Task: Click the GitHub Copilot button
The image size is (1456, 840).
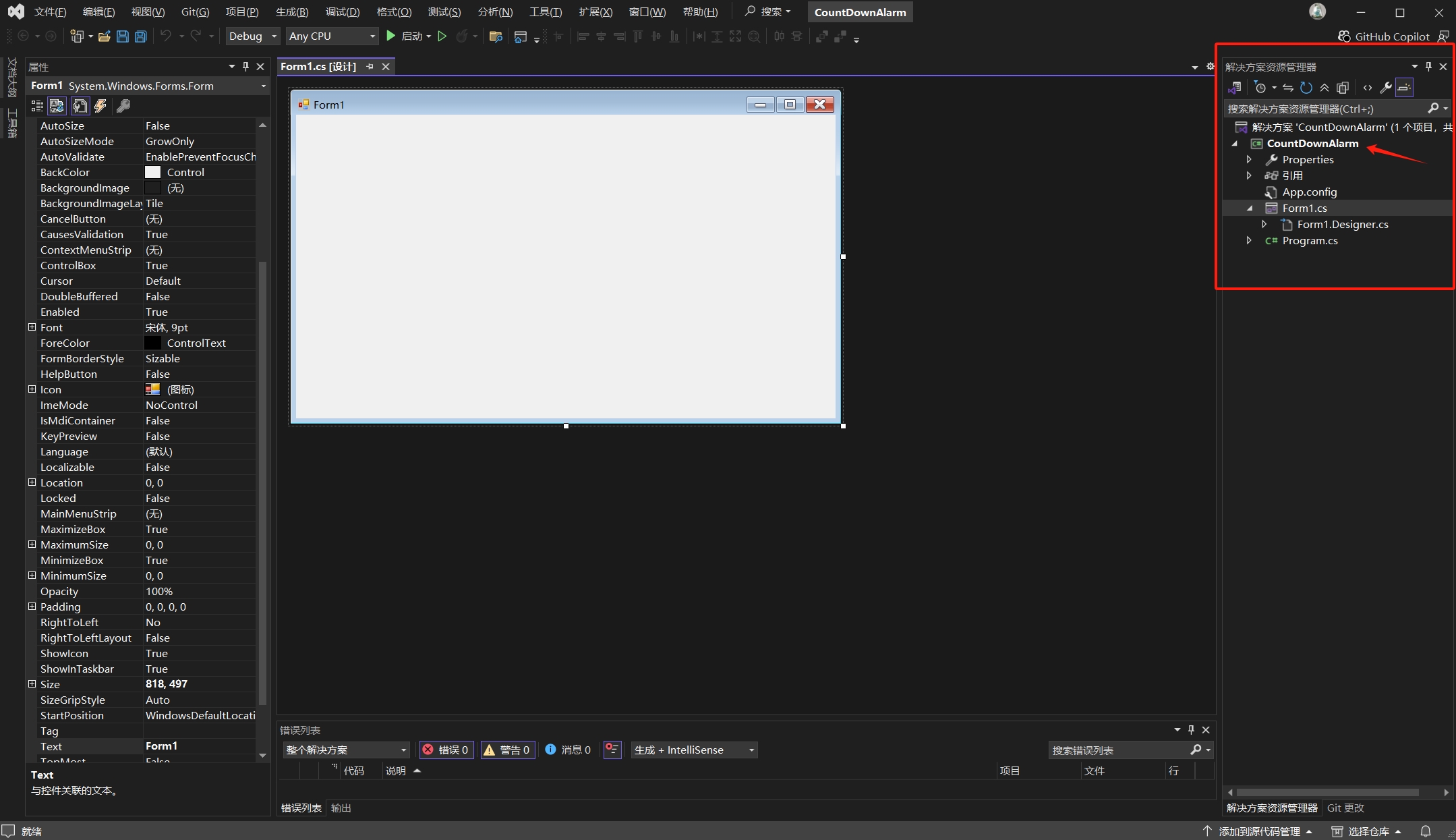Action: pyautogui.click(x=1385, y=36)
